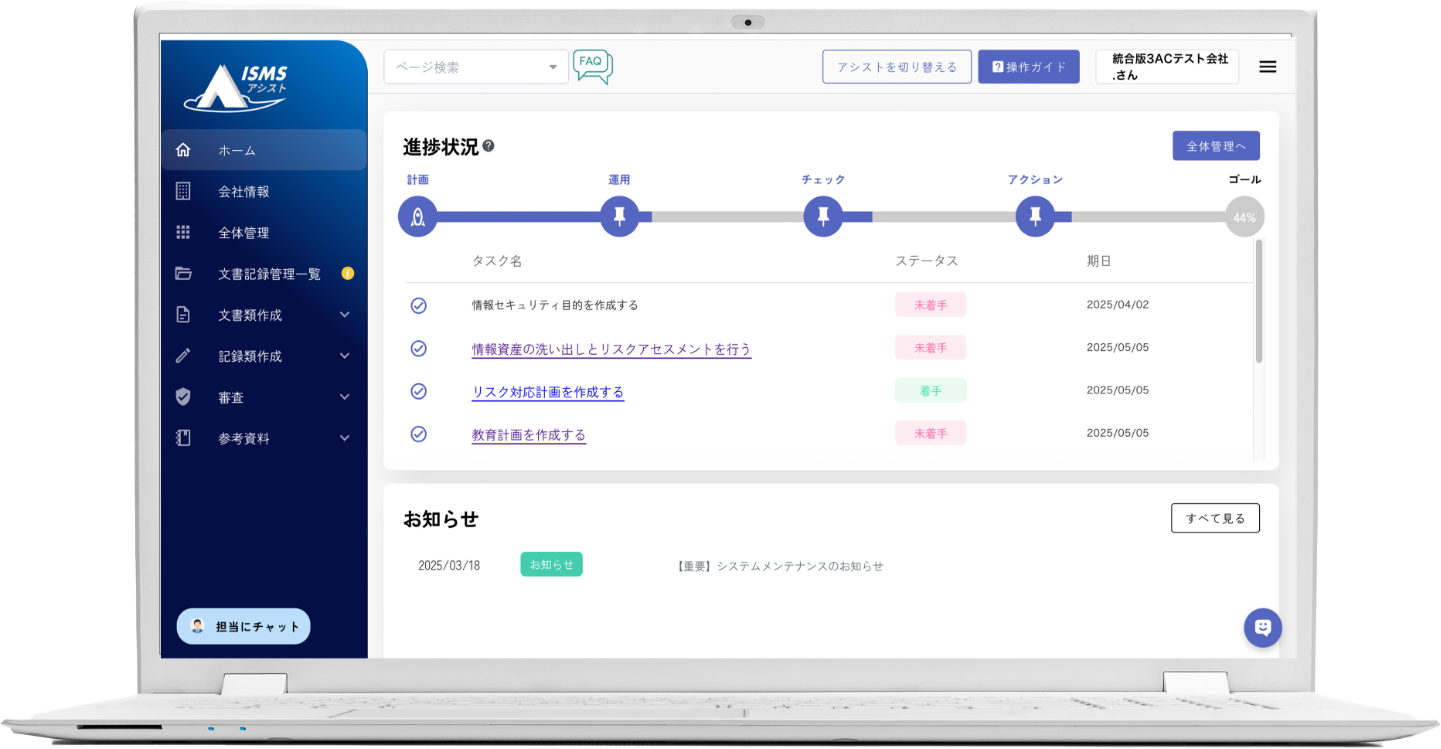The height and width of the screenshot is (749, 1441).
Task: Click the grid icon beside 全体管理
Action: point(183,232)
